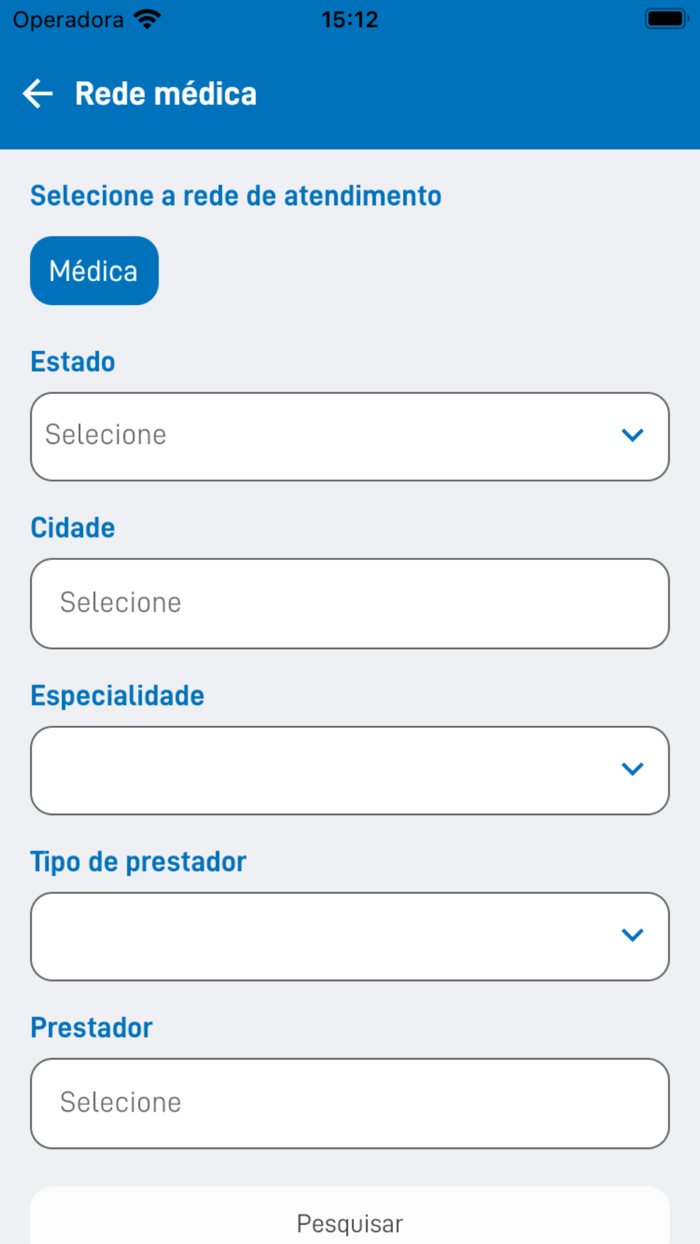
Task: Tap the Prestador input field
Action: coord(350,1102)
